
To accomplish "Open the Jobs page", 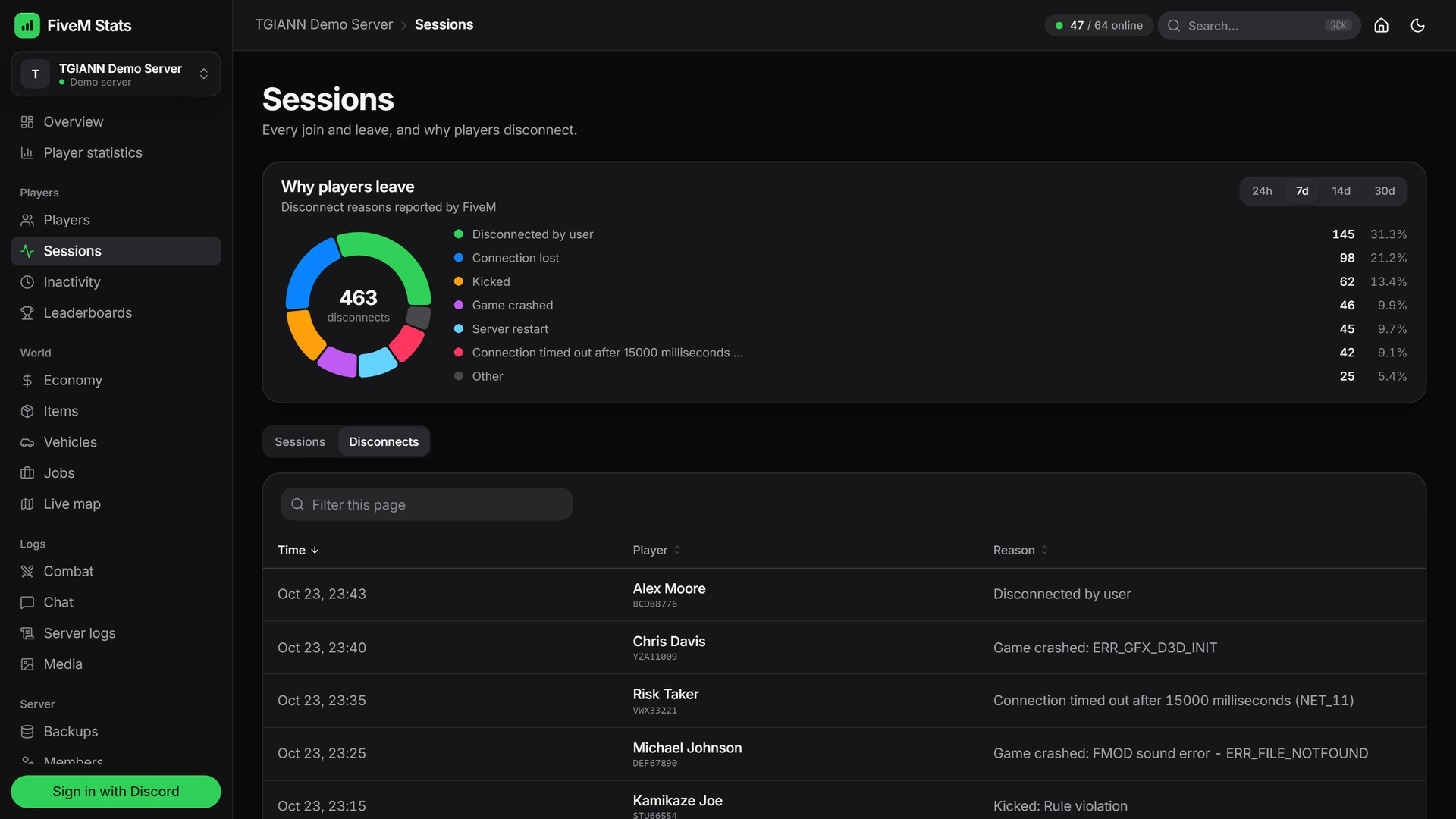I will pos(116,473).
